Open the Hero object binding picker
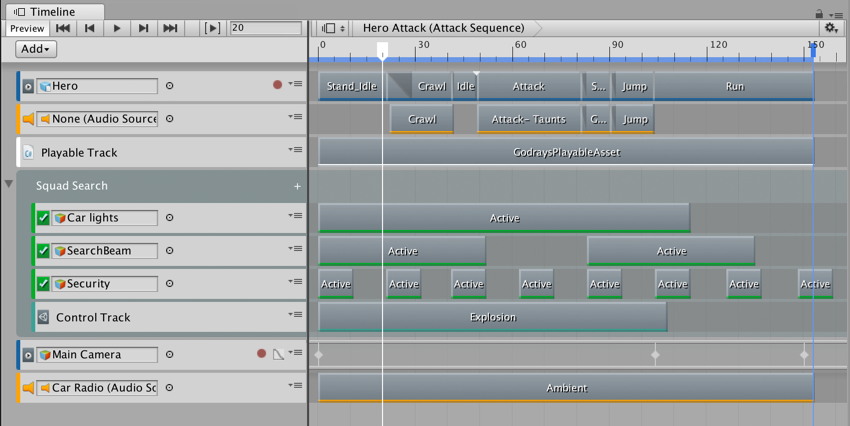850x426 pixels. click(170, 86)
